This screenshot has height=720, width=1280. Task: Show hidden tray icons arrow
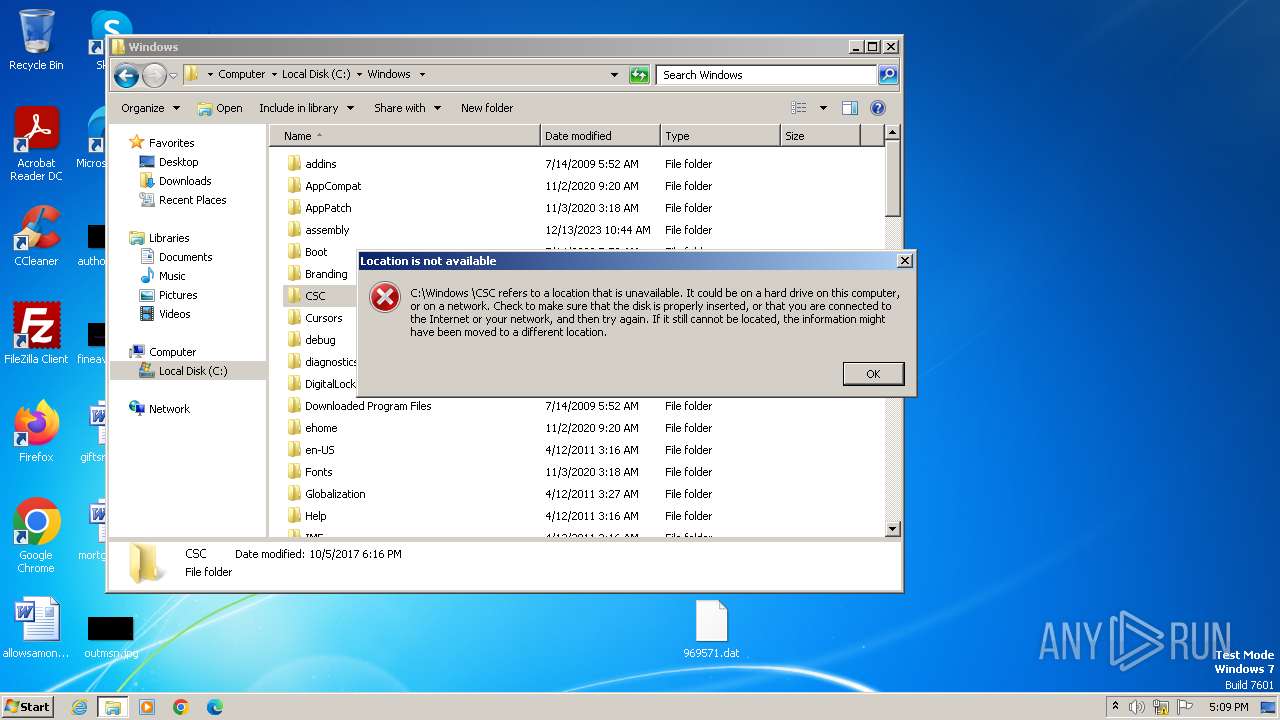click(1115, 706)
